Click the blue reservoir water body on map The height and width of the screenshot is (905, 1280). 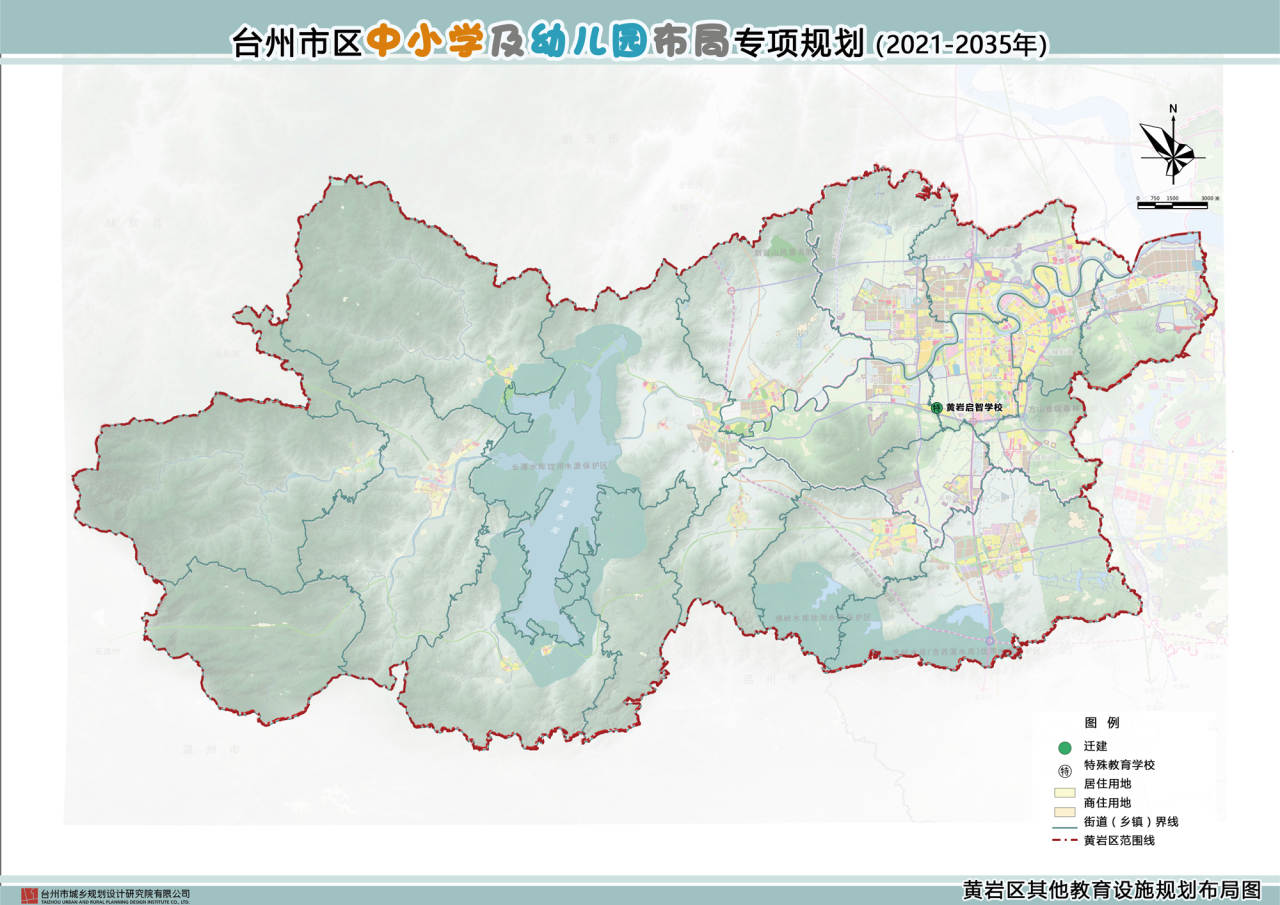pos(566,500)
